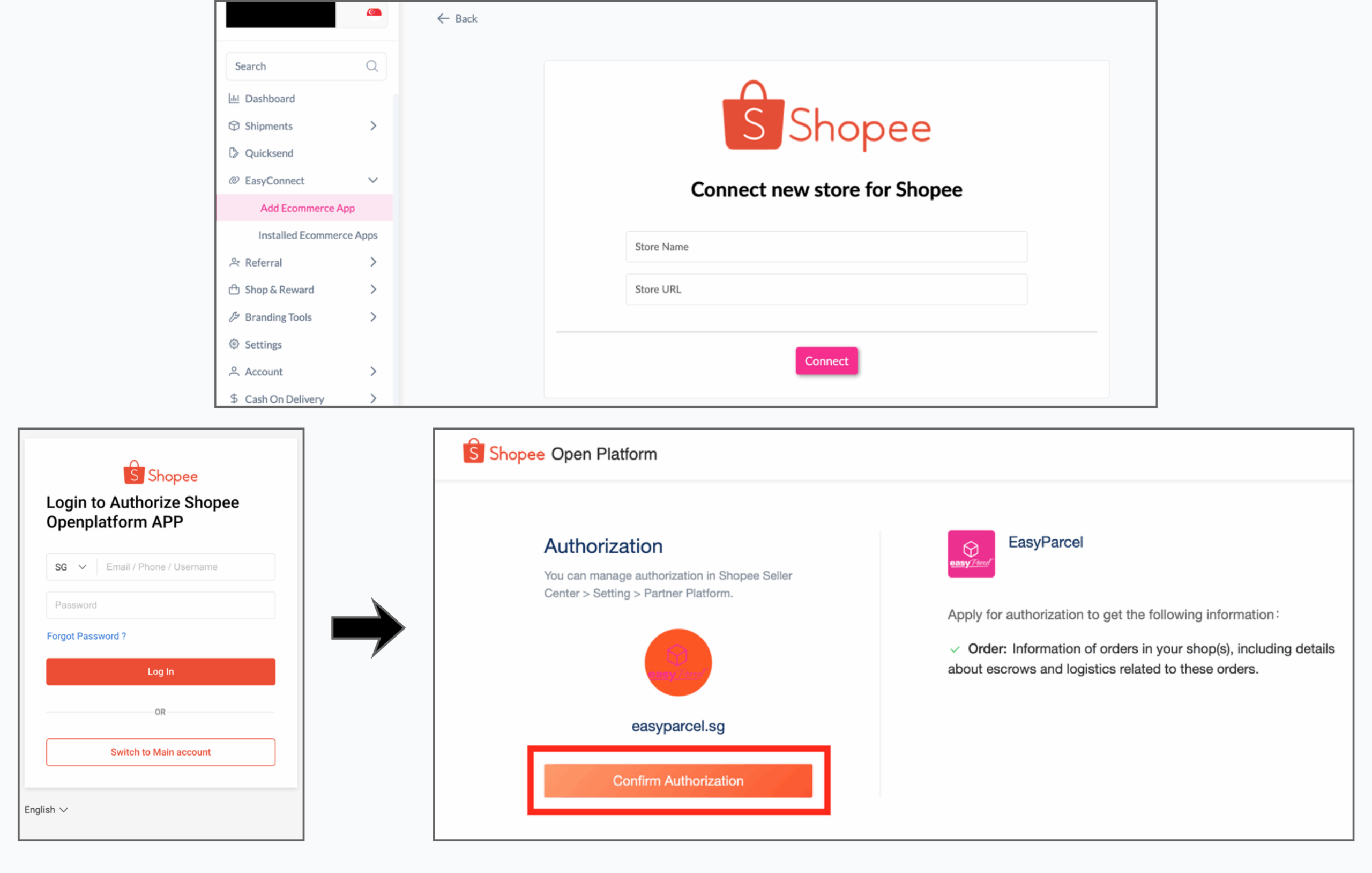
Task: Open the SG country code dropdown
Action: click(70, 566)
